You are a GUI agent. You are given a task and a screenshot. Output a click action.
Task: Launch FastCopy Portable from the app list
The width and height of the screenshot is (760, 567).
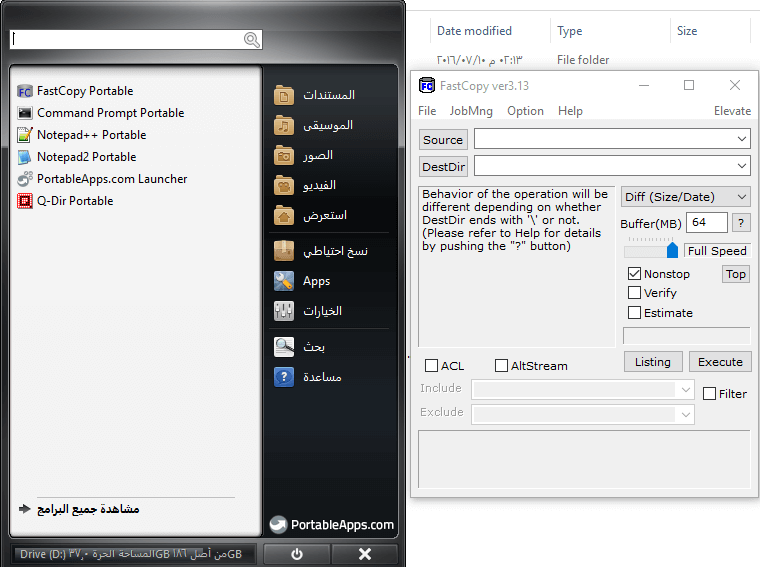76,91
